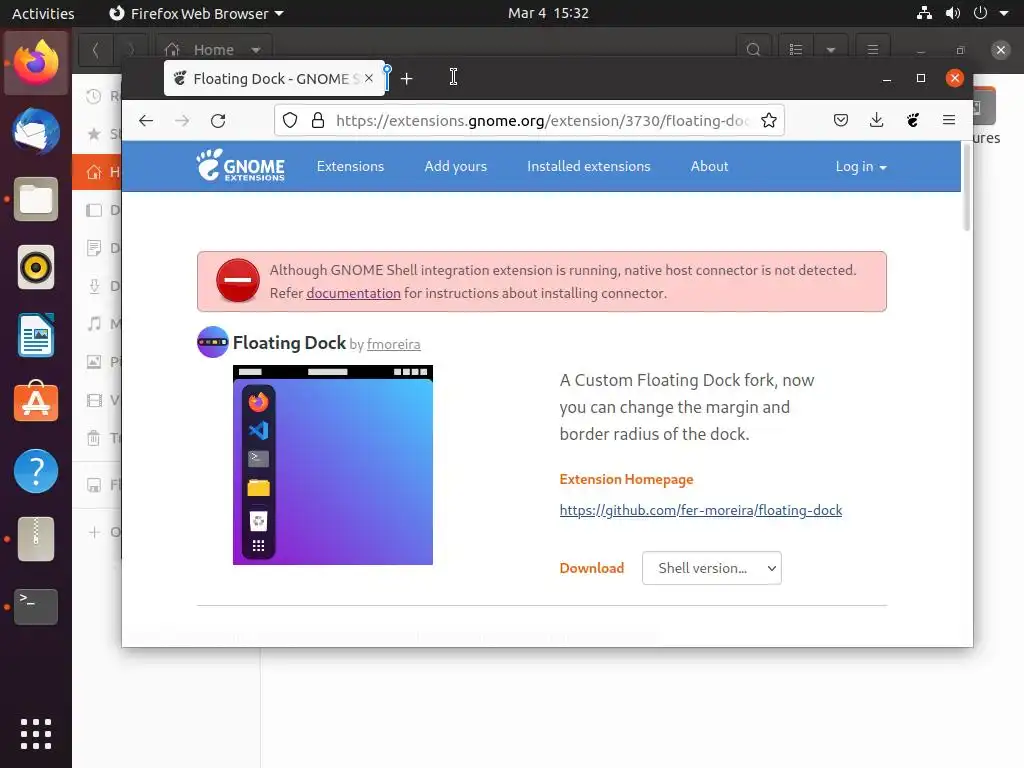Open LibreOffice Writer from dock

pos(36,335)
